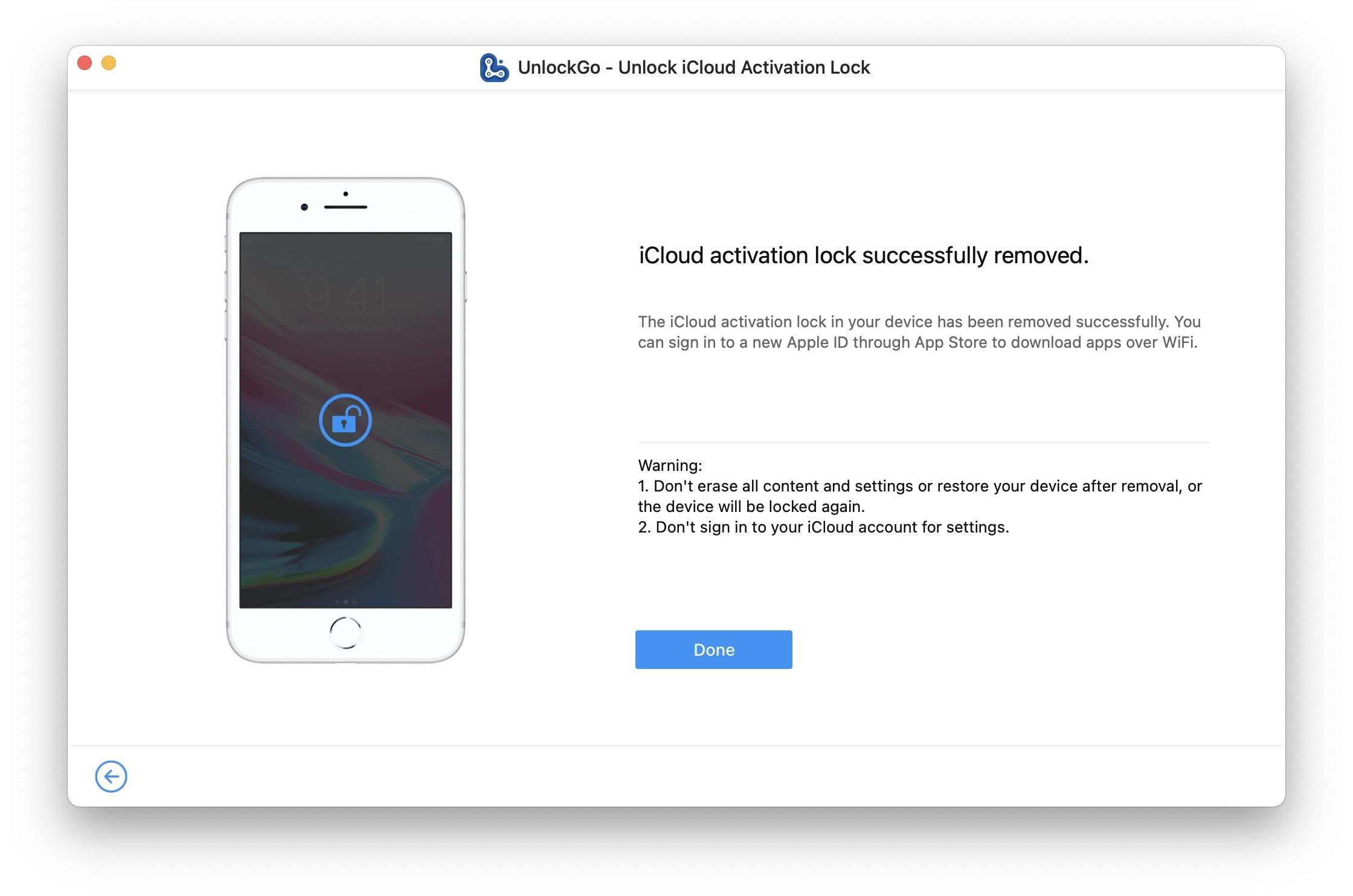Click the iPhone power side button

point(465,286)
